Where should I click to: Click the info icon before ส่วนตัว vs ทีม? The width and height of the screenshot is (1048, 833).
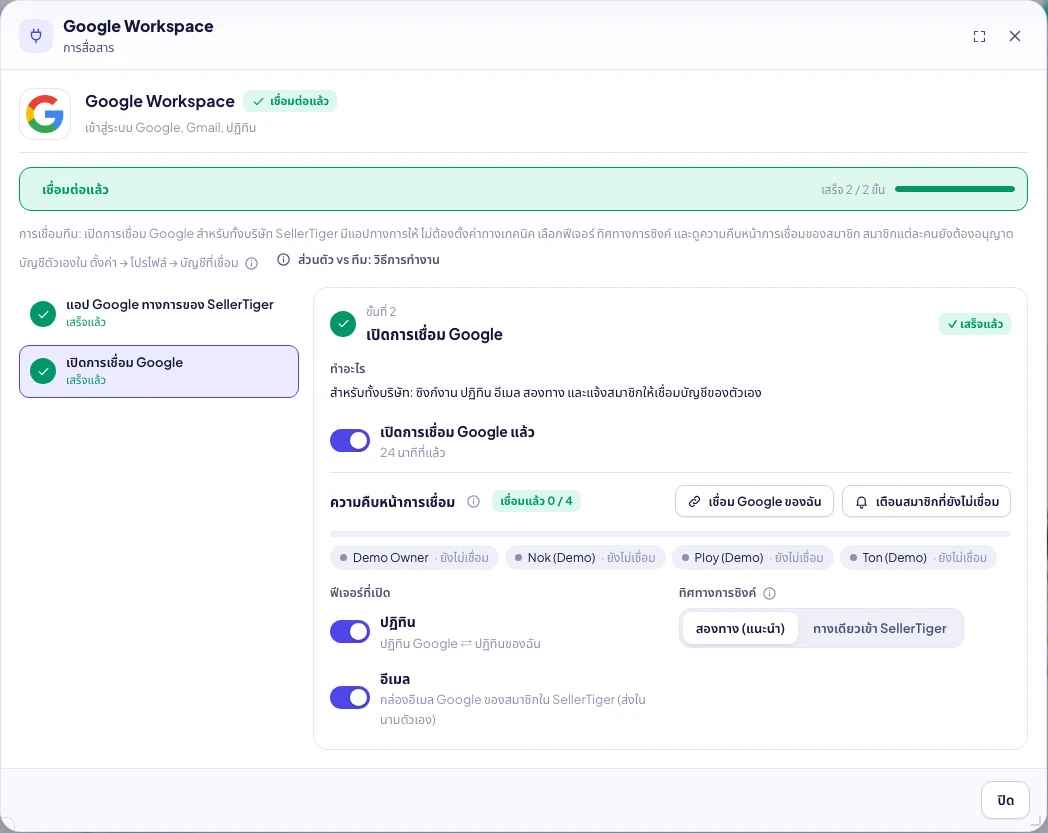pos(283,259)
